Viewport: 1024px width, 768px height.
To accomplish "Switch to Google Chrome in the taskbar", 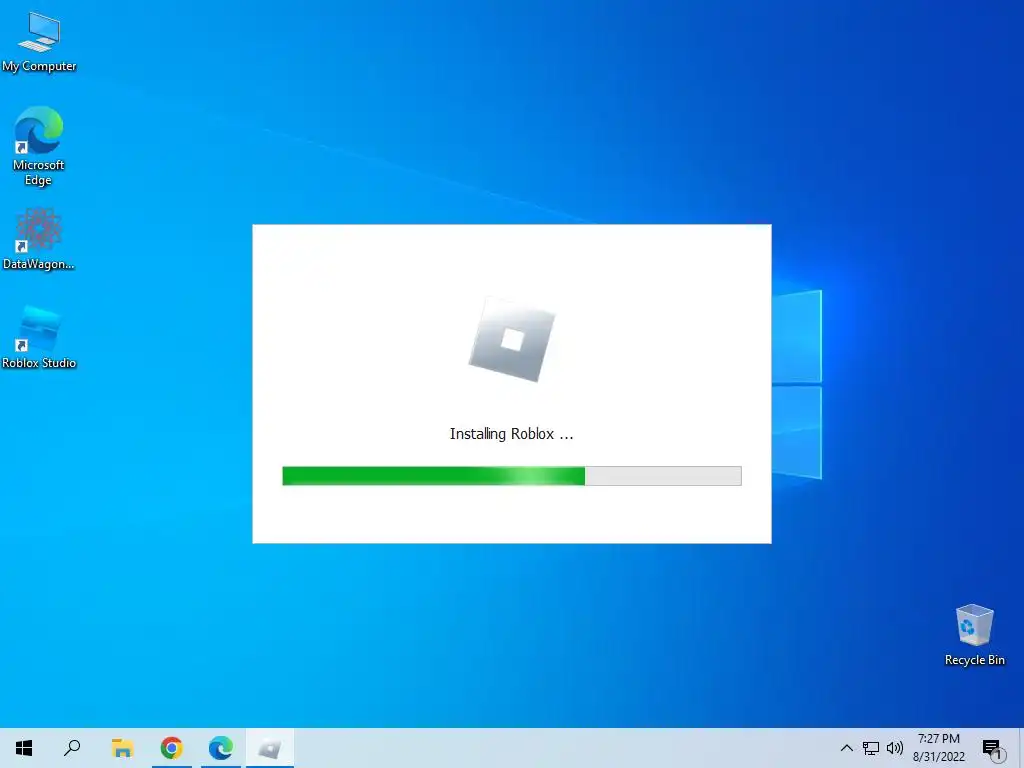I will click(x=172, y=748).
